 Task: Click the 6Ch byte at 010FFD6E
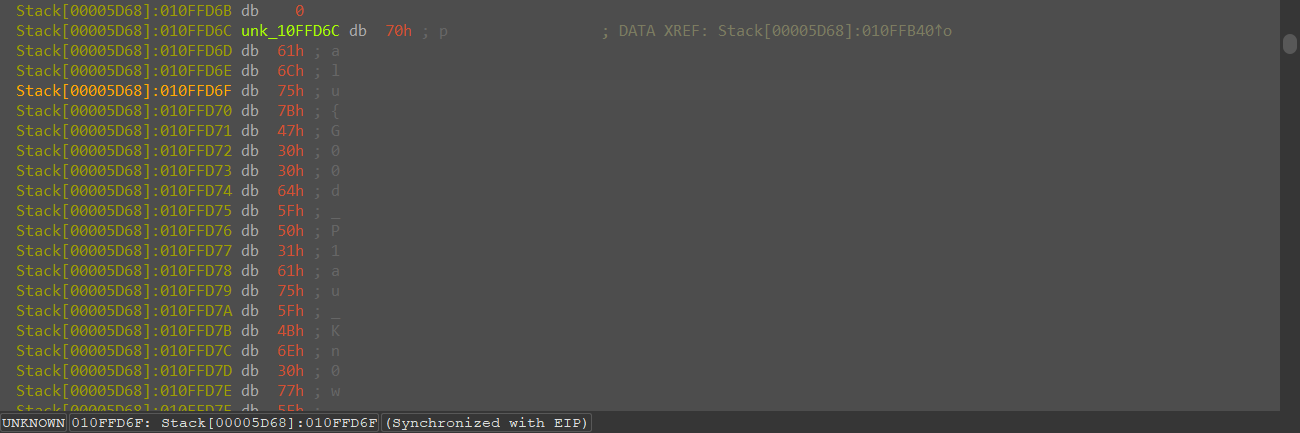point(290,71)
